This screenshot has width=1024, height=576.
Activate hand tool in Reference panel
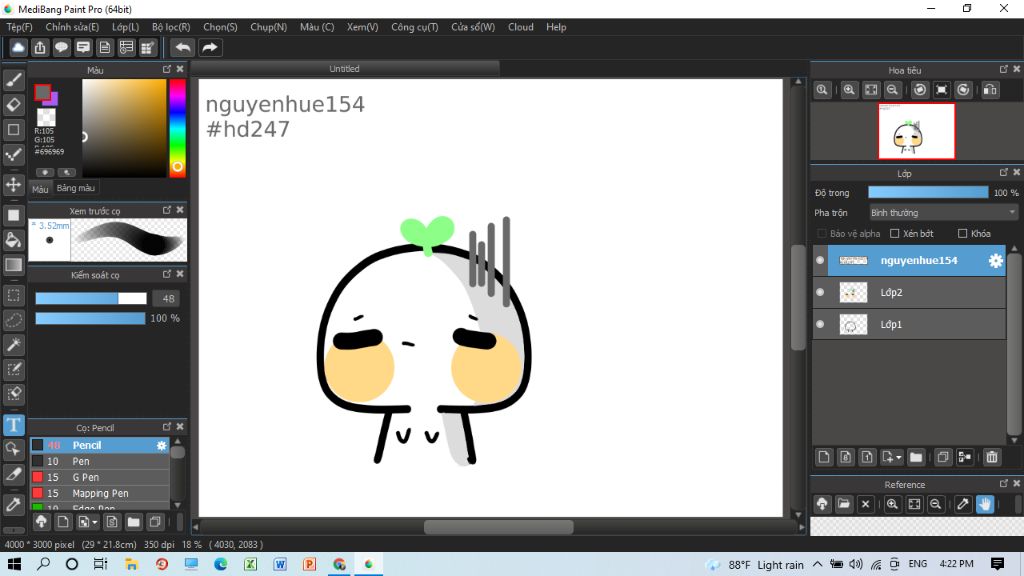pyautogui.click(x=985, y=504)
